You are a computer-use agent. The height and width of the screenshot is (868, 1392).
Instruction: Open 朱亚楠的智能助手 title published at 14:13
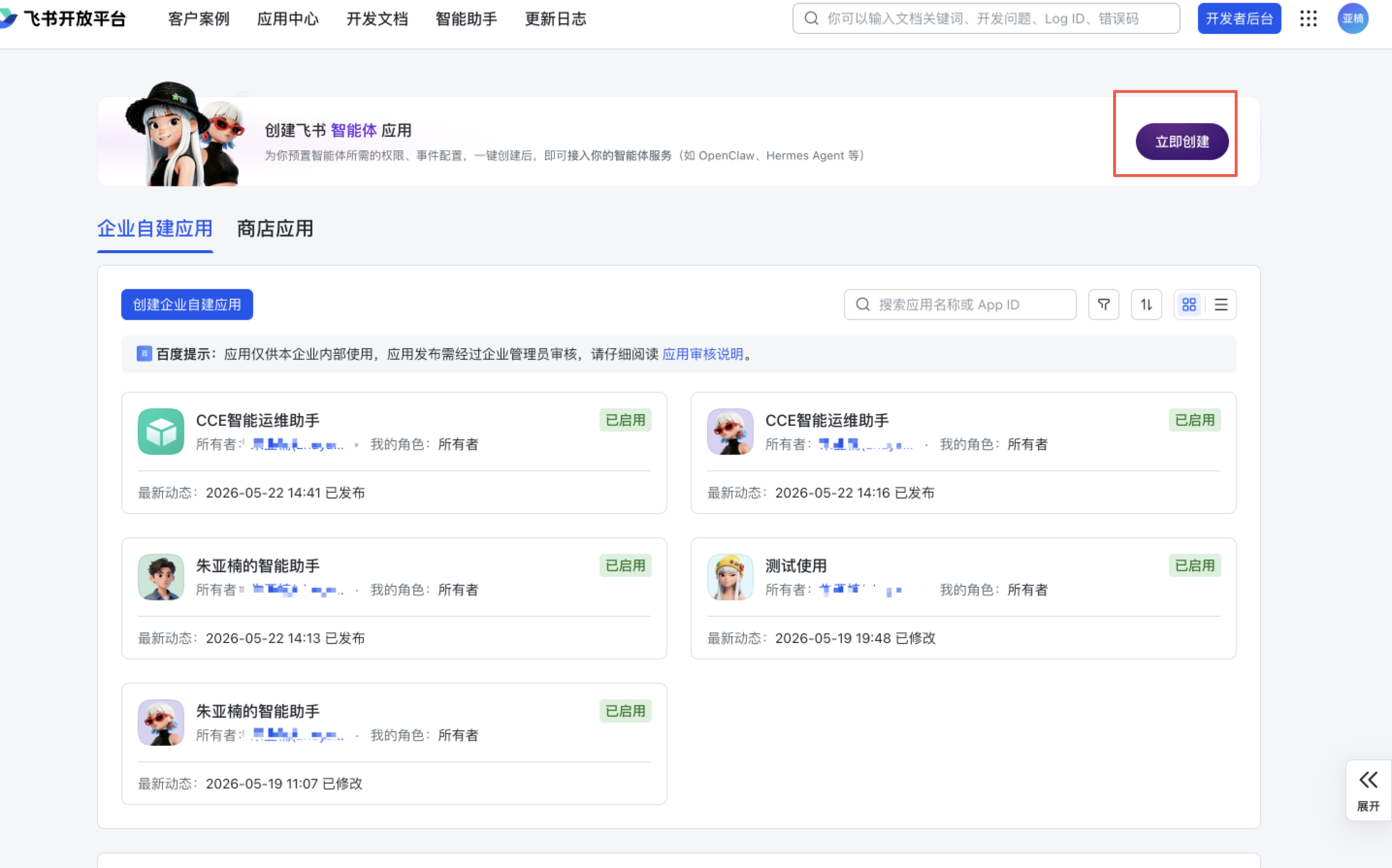[258, 565]
